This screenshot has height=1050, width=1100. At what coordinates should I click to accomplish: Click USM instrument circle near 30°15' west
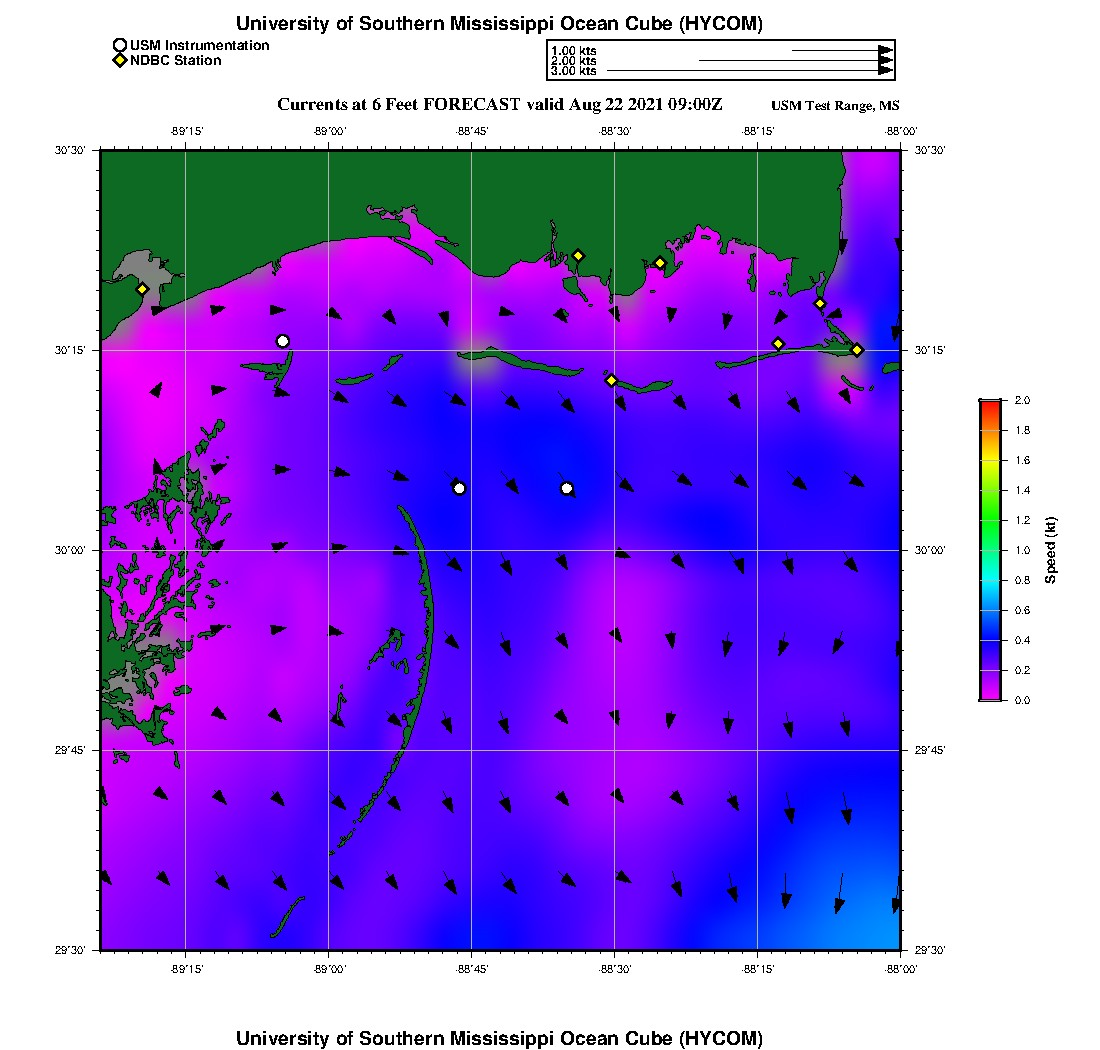283,342
